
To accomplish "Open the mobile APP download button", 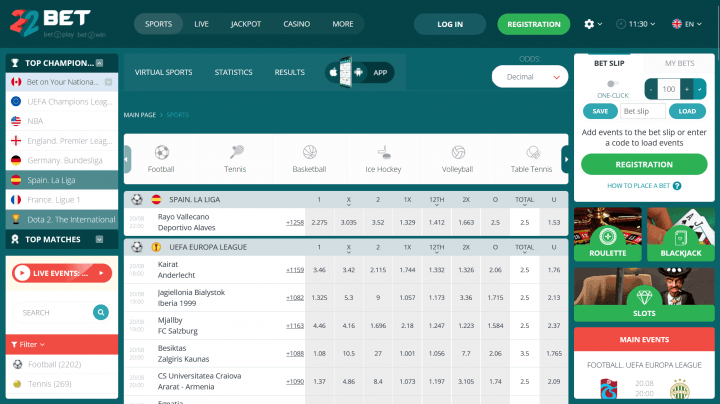I will tap(360, 73).
